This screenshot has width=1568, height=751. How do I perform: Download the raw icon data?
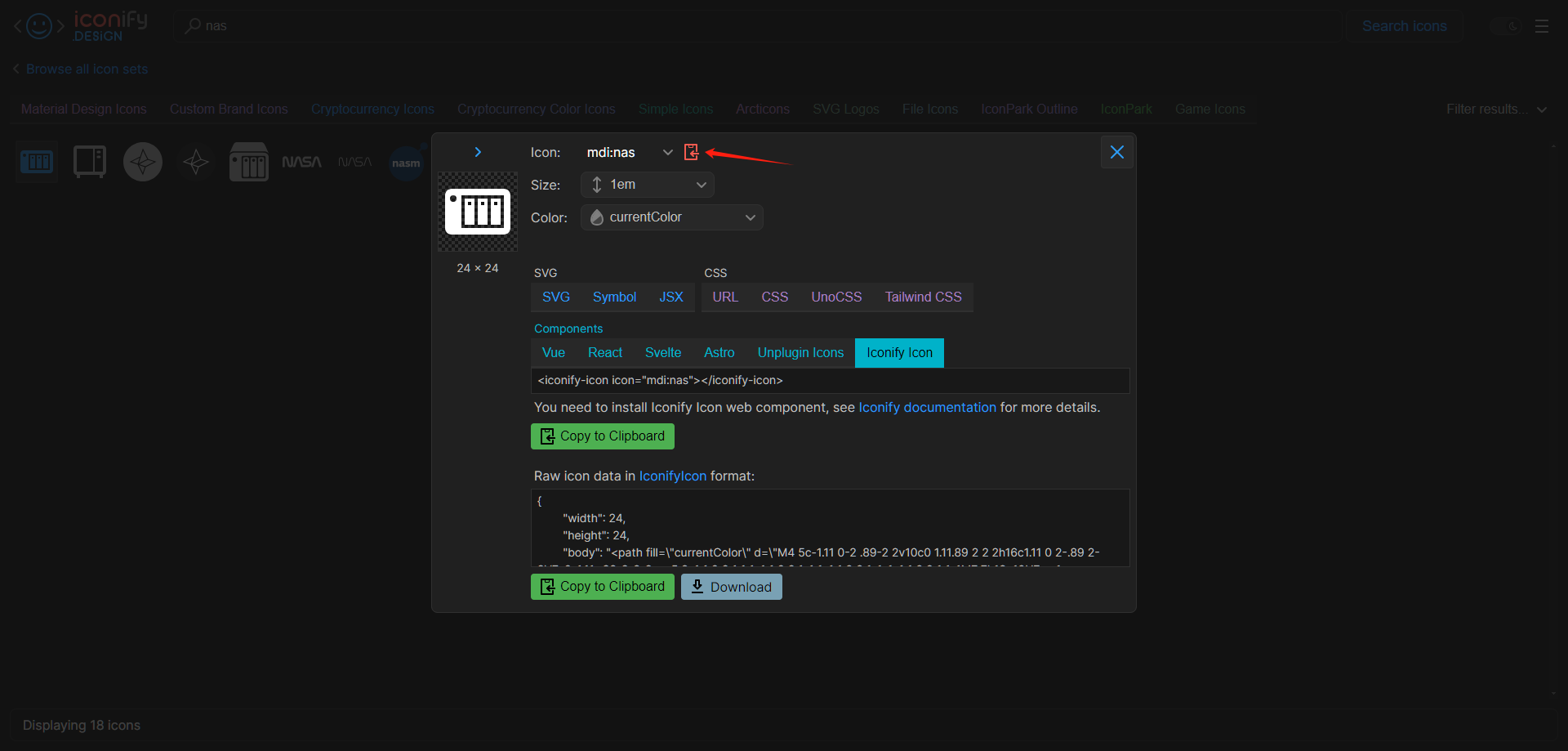732,587
